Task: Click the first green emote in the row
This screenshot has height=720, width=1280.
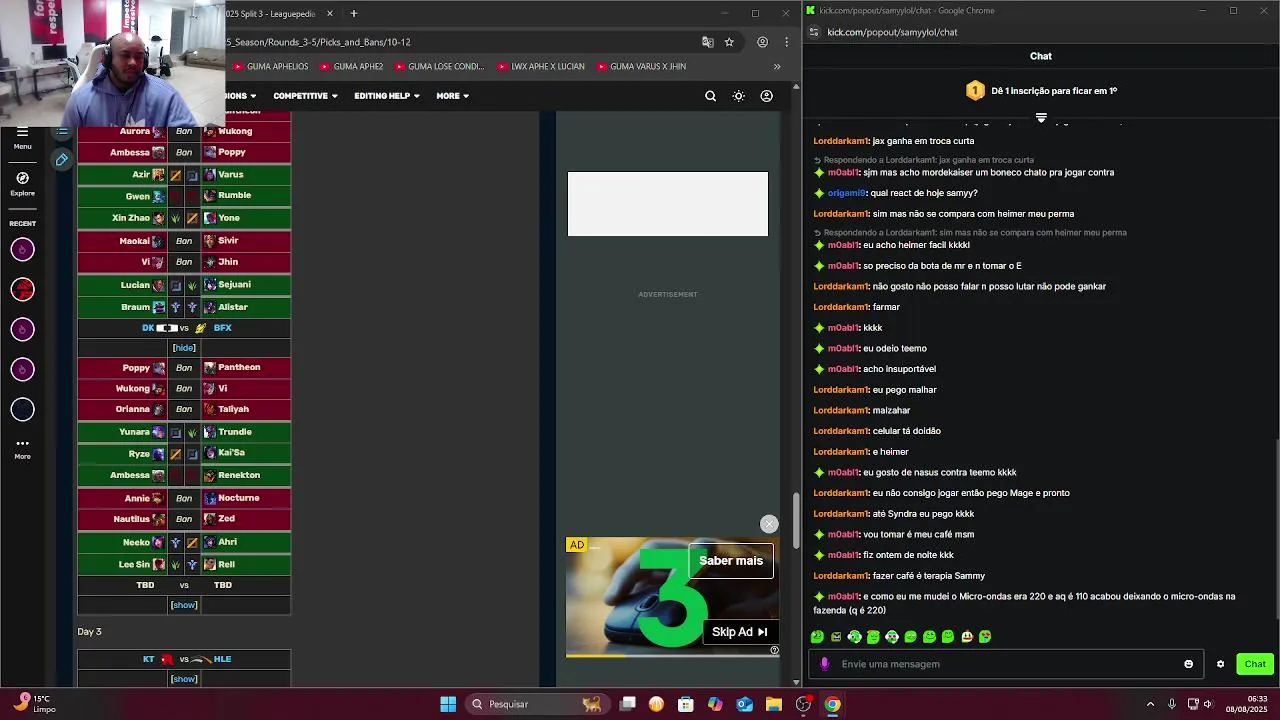Action: click(817, 636)
